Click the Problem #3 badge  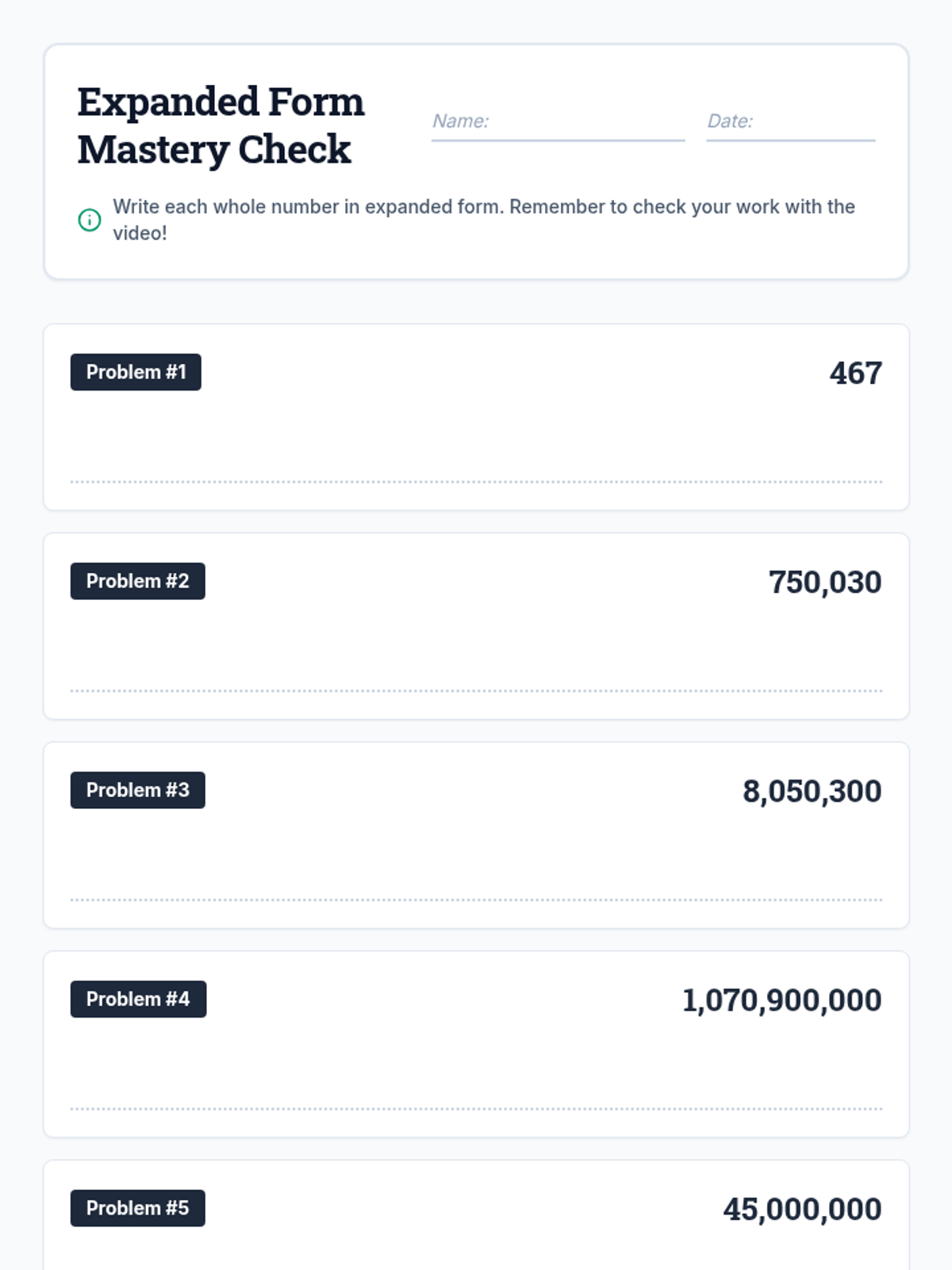pyautogui.click(x=137, y=790)
